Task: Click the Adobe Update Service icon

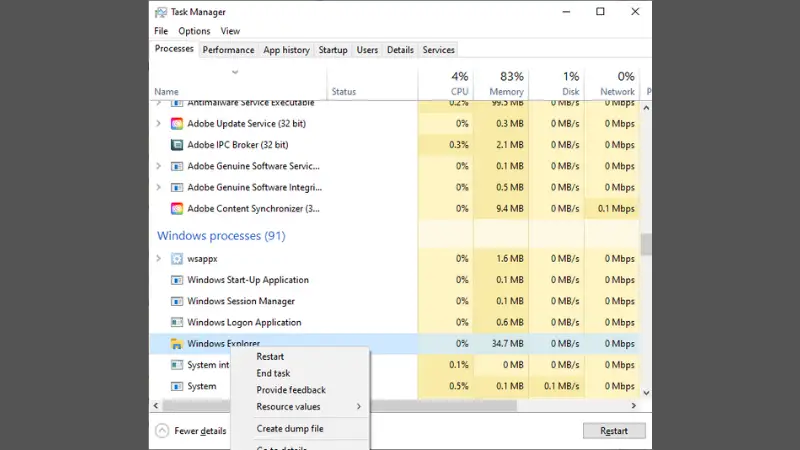Action: pos(177,123)
